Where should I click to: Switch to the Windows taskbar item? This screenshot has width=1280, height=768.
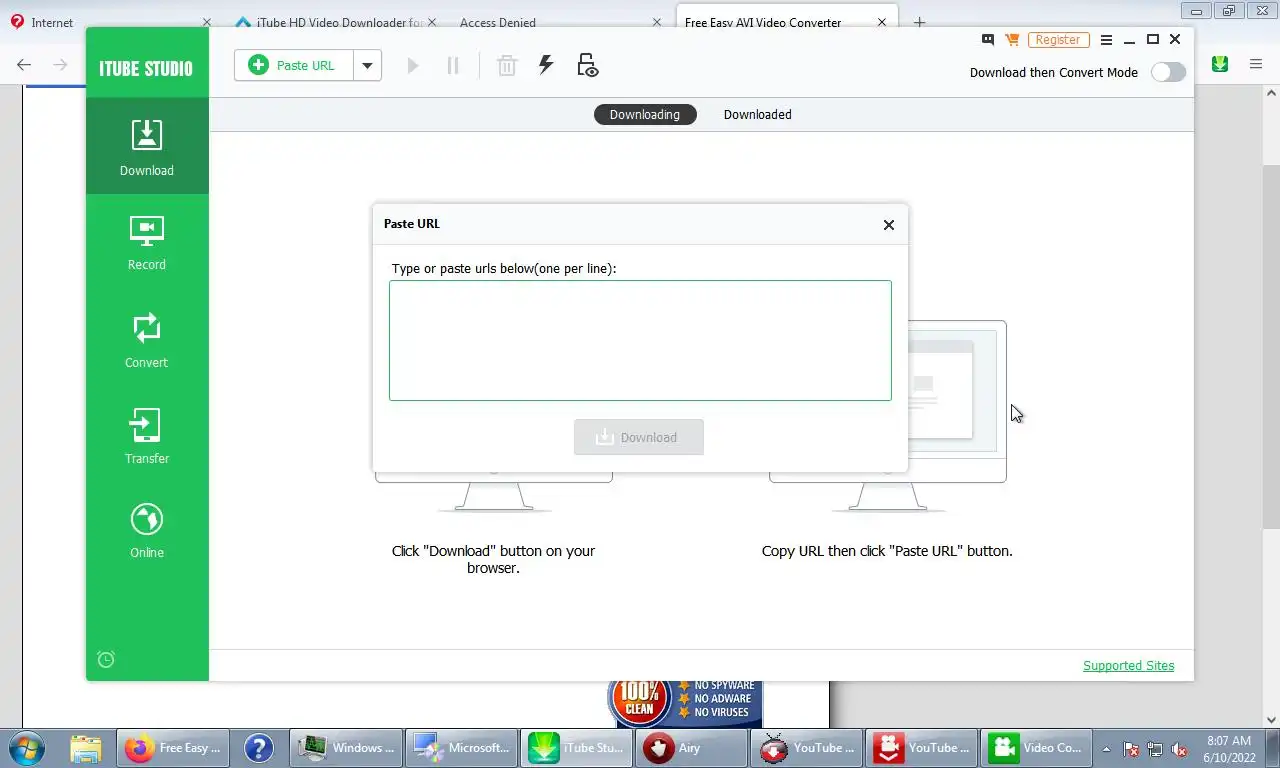point(347,747)
